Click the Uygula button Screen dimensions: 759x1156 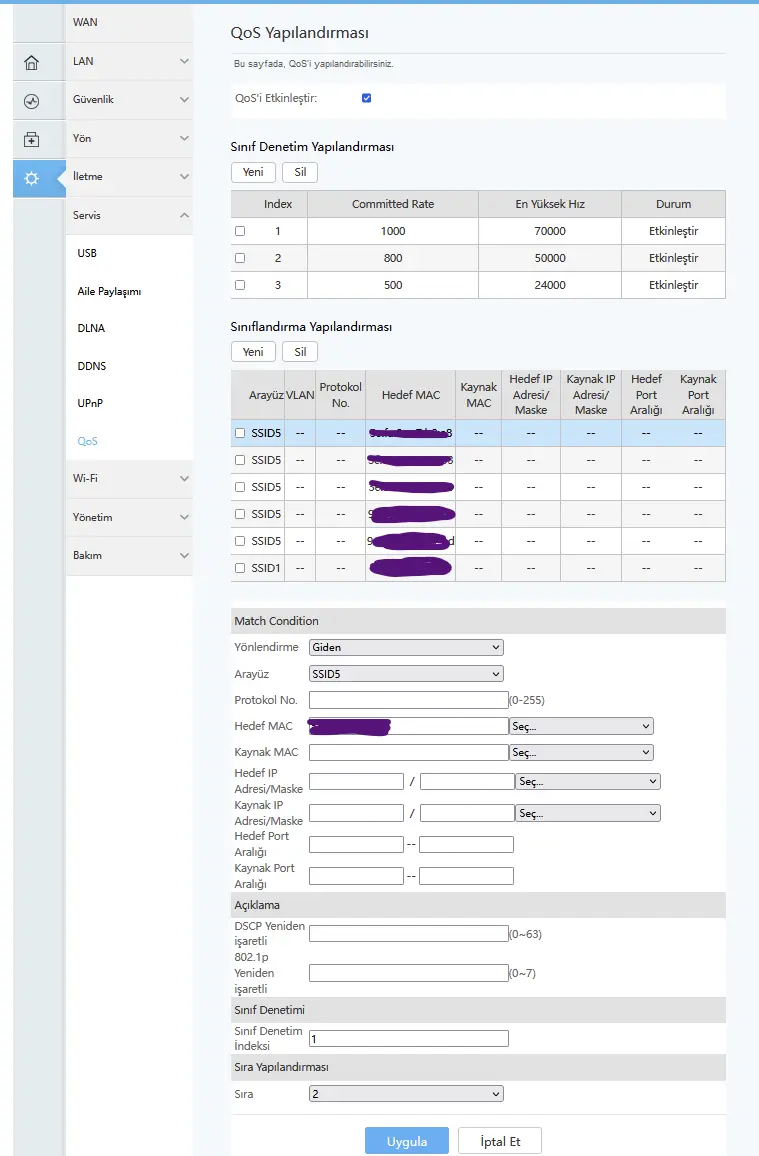(407, 1141)
